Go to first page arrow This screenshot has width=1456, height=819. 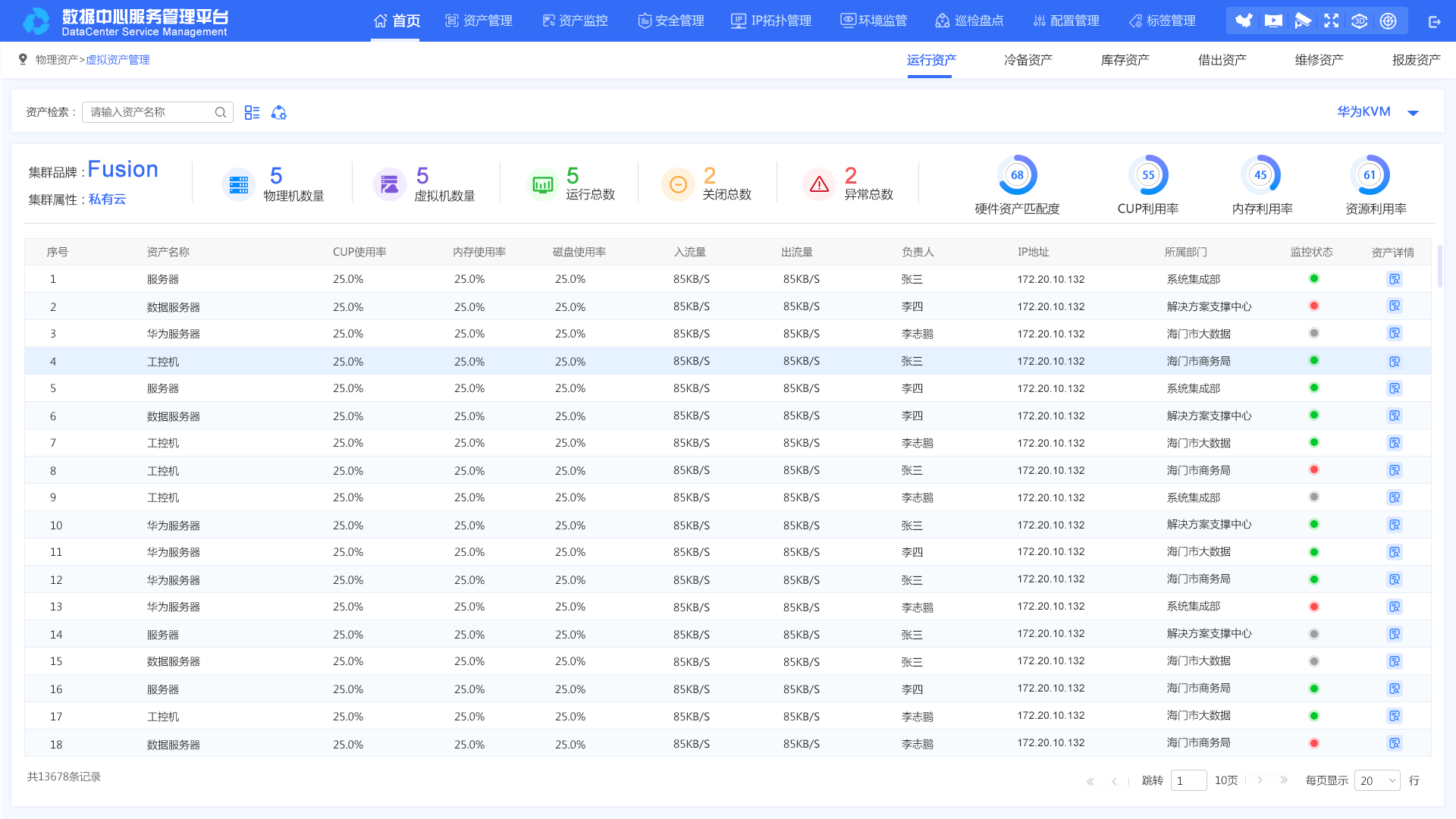[1090, 781]
